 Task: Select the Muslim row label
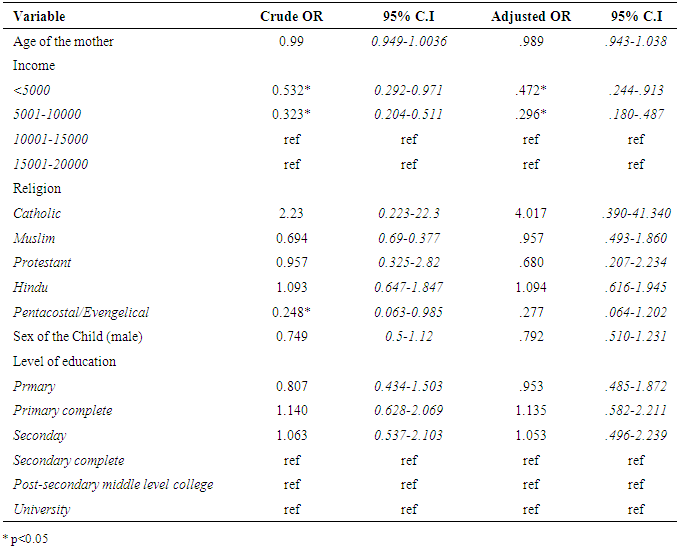(x=34, y=238)
